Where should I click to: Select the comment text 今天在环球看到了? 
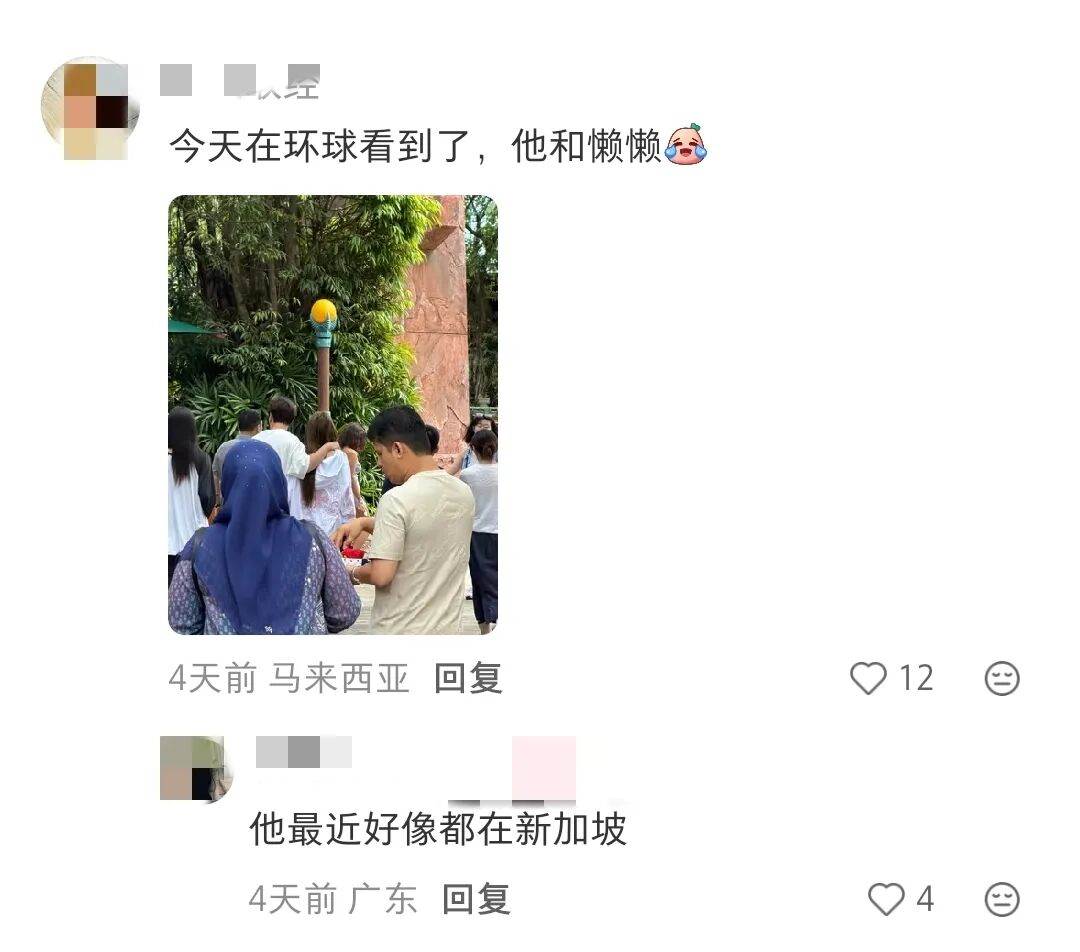(320, 146)
